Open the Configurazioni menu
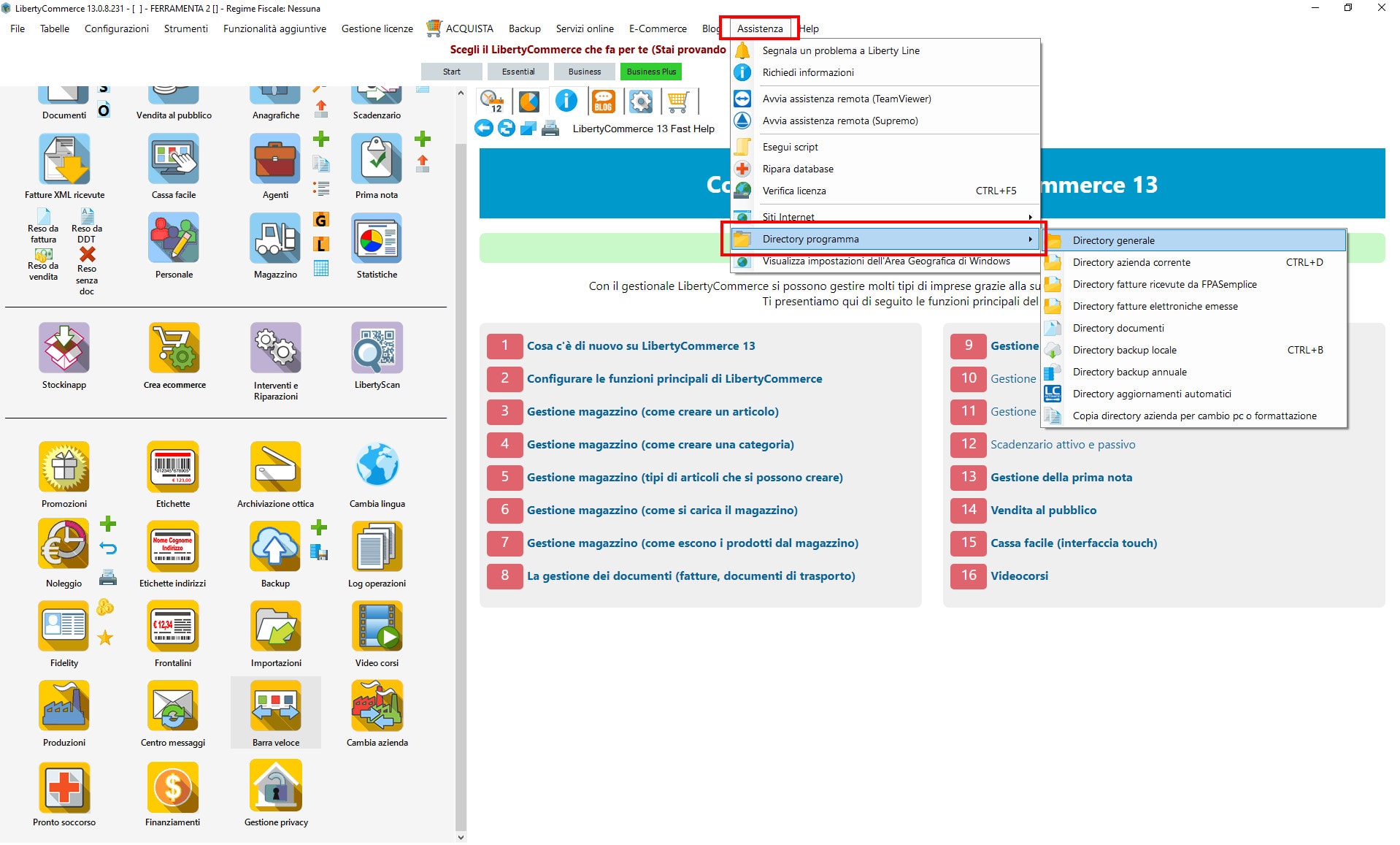This screenshot has height=845, width=1400. tap(117, 28)
